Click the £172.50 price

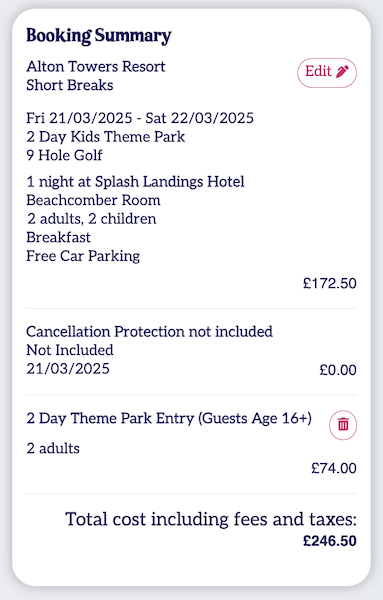pyautogui.click(x=330, y=284)
